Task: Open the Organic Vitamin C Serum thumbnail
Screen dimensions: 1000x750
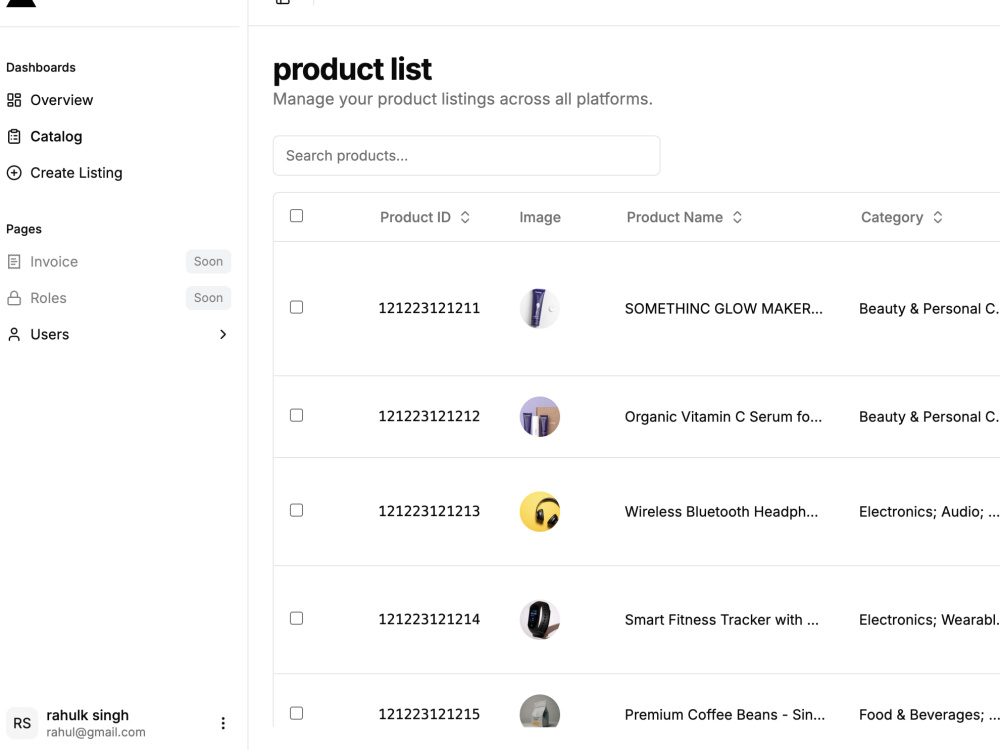Action: (x=540, y=416)
